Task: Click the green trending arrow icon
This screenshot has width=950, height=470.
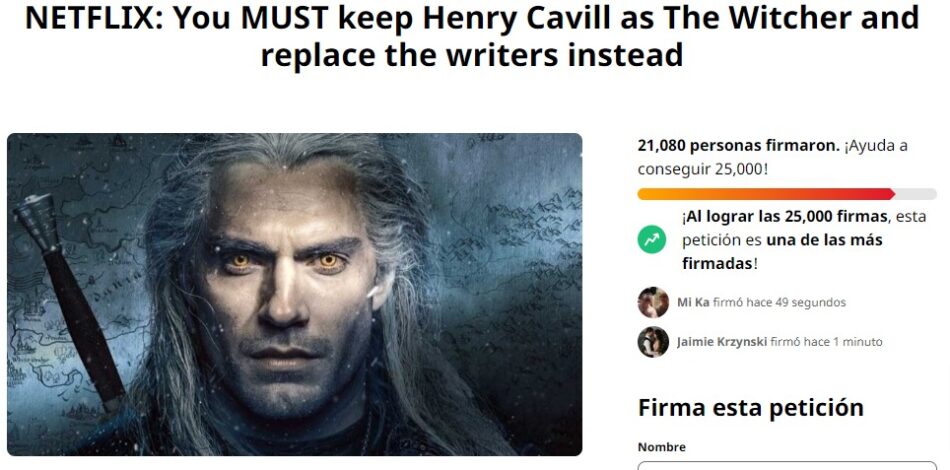Action: pos(652,240)
